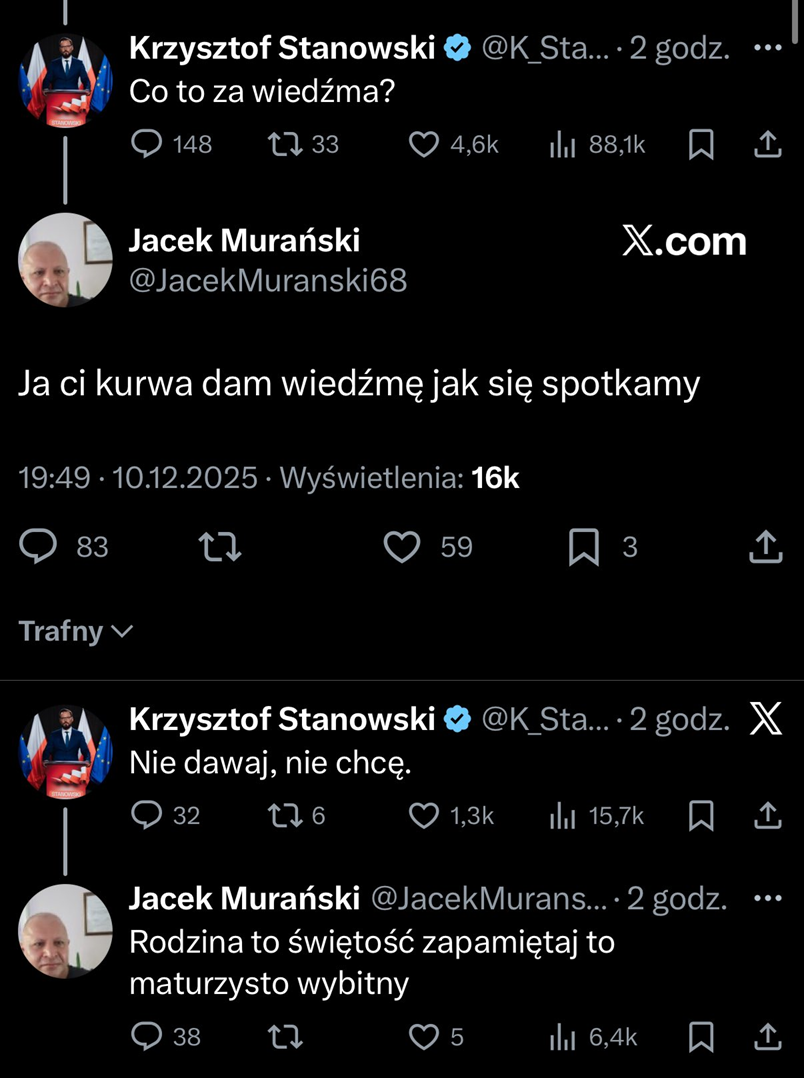This screenshot has height=1078, width=804.
Task: Share the "Nie dawaj, nie chcę" reply
Action: [x=767, y=816]
